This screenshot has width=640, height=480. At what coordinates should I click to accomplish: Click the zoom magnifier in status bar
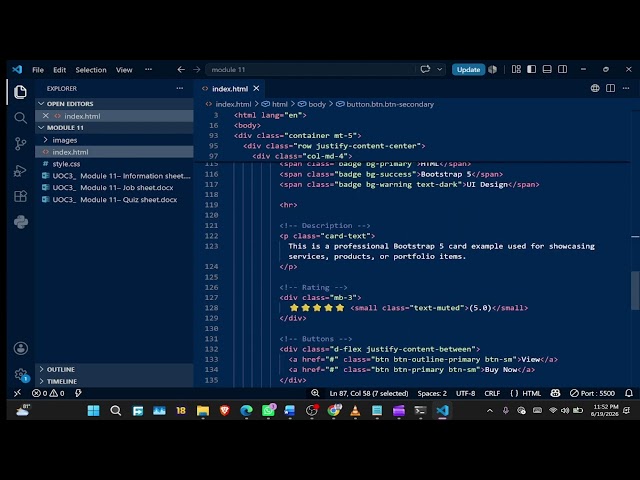315,393
